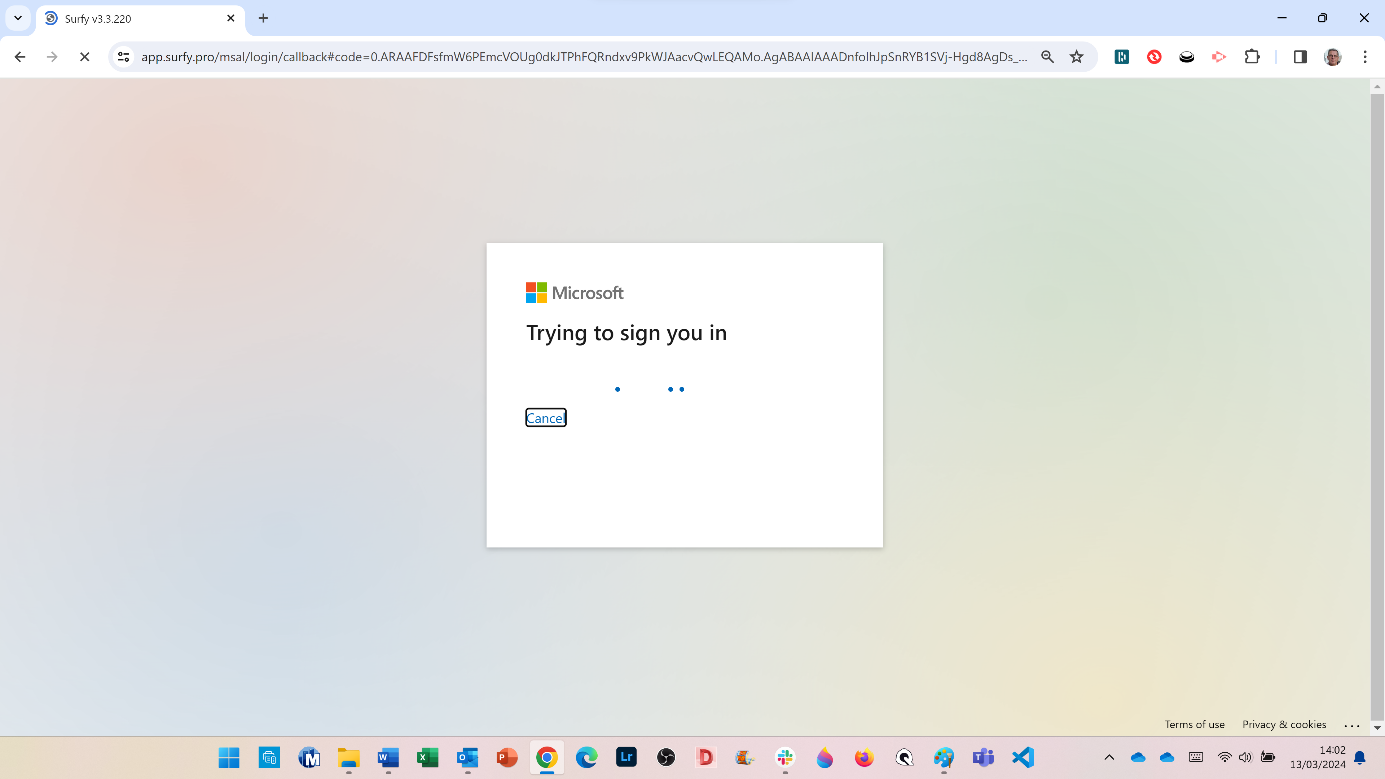
Task: Click the page vertical scrollbar
Action: pos(1377,407)
